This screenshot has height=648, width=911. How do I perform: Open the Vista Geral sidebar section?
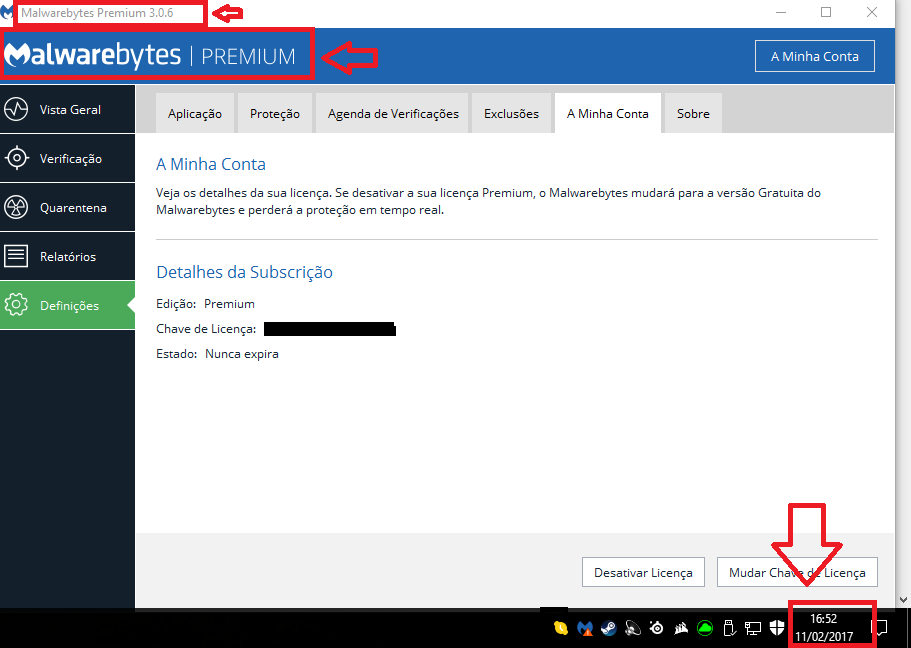pyautogui.click(x=67, y=109)
